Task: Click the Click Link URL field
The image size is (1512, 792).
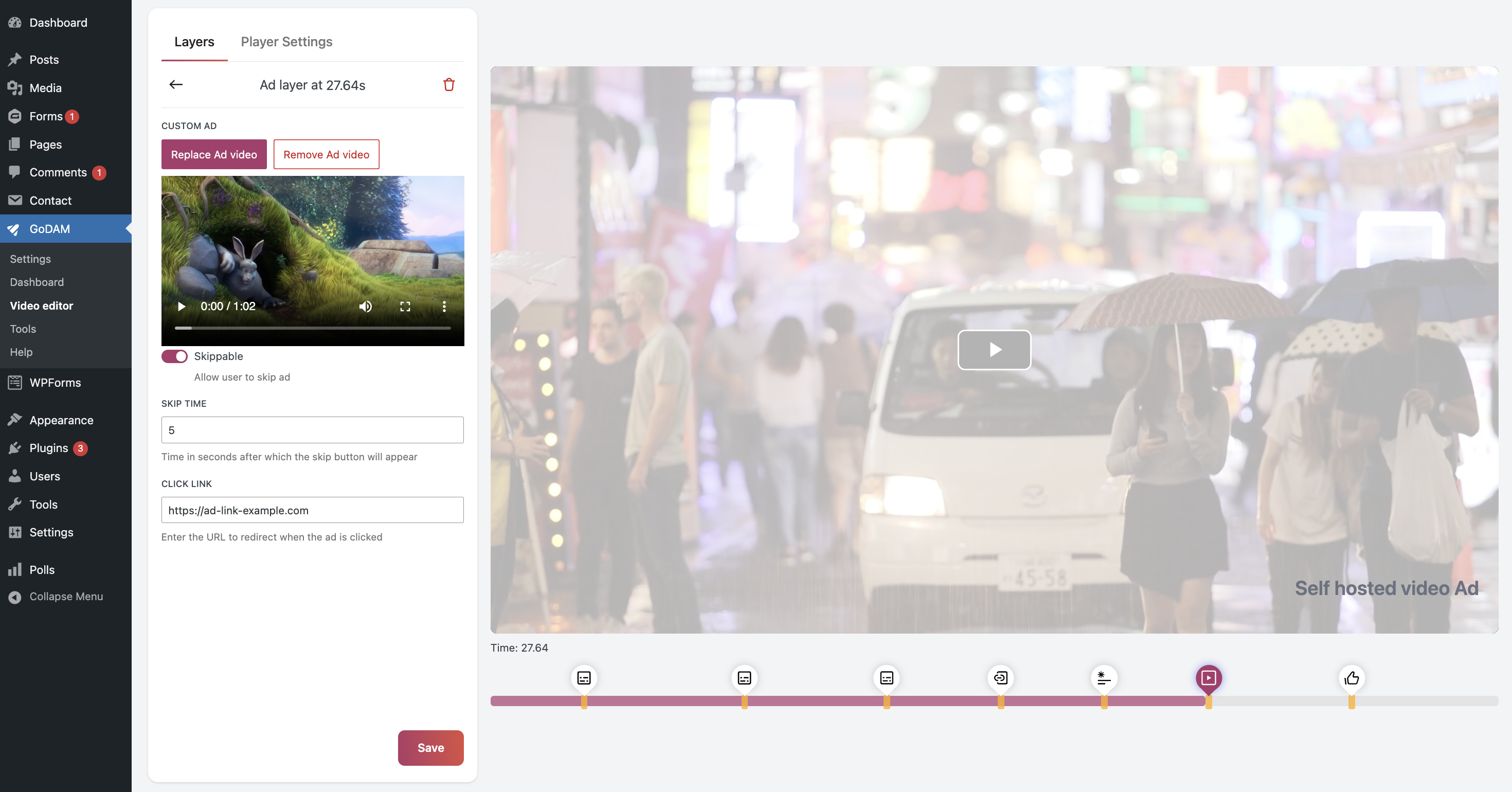Action: 312,510
